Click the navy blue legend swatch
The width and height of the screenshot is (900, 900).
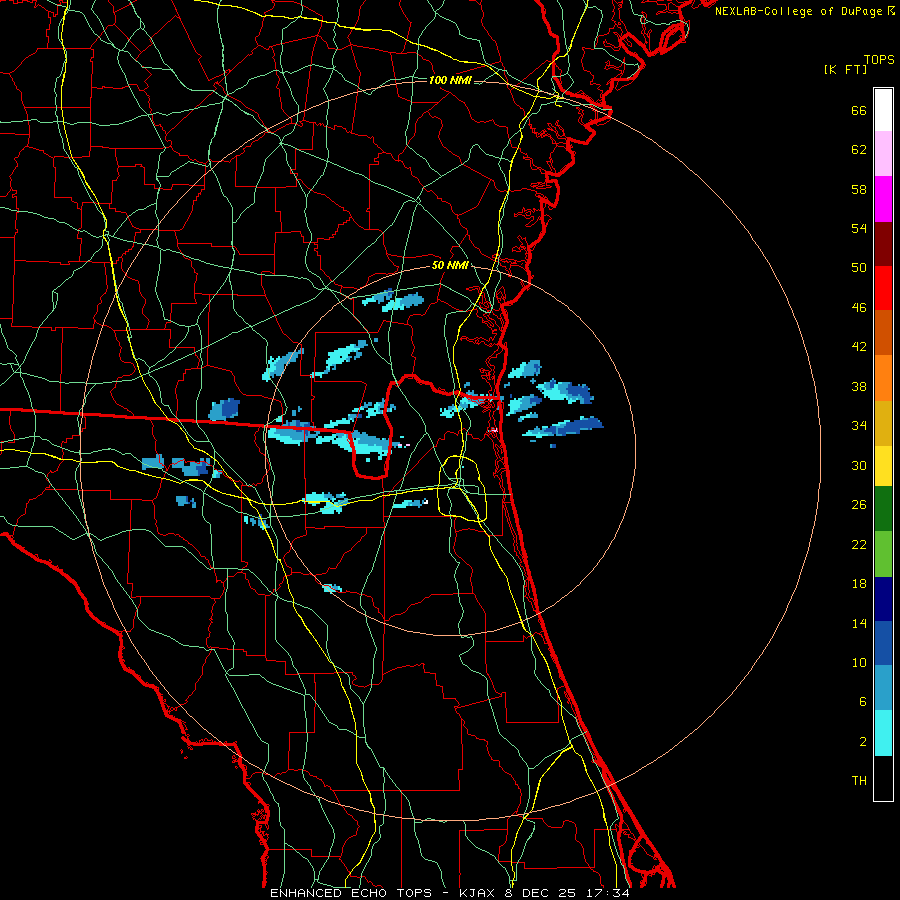(883, 599)
